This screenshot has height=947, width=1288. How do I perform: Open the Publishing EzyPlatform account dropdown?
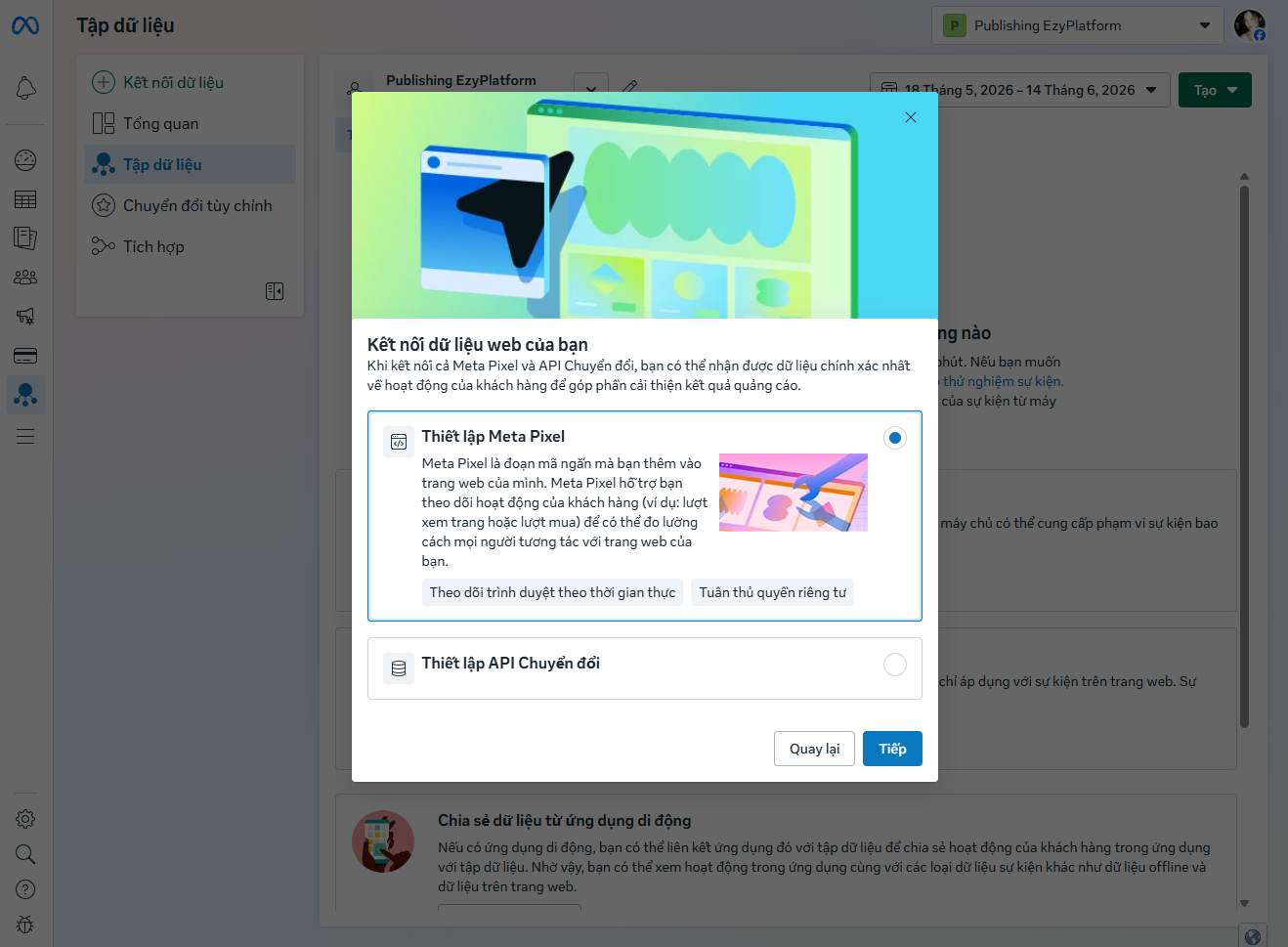pos(1077,25)
